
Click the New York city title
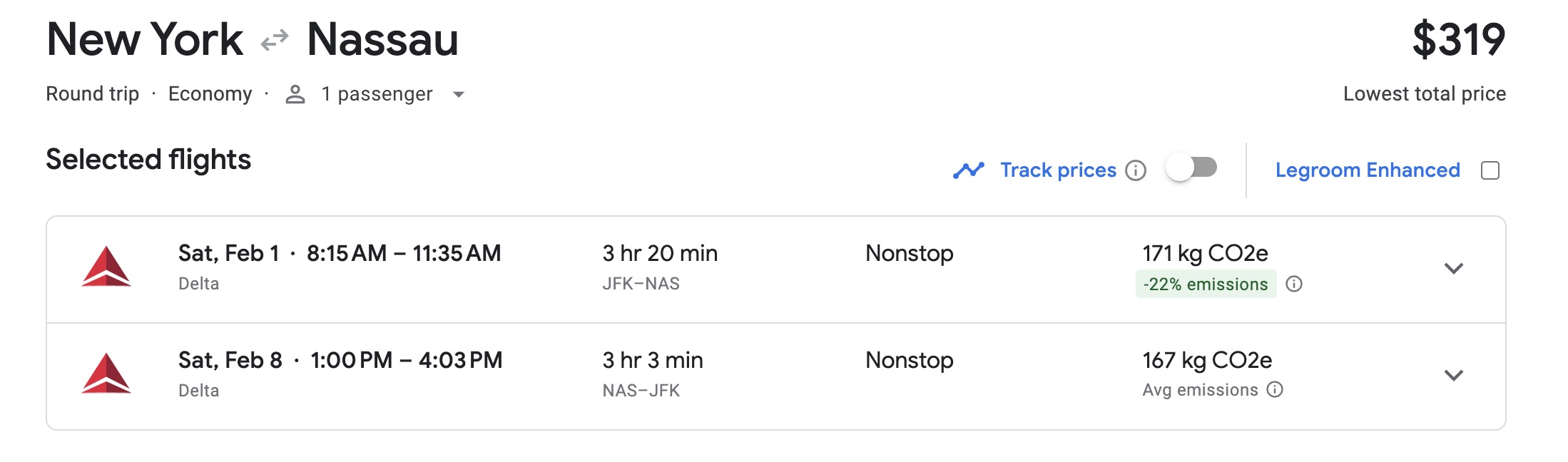144,40
